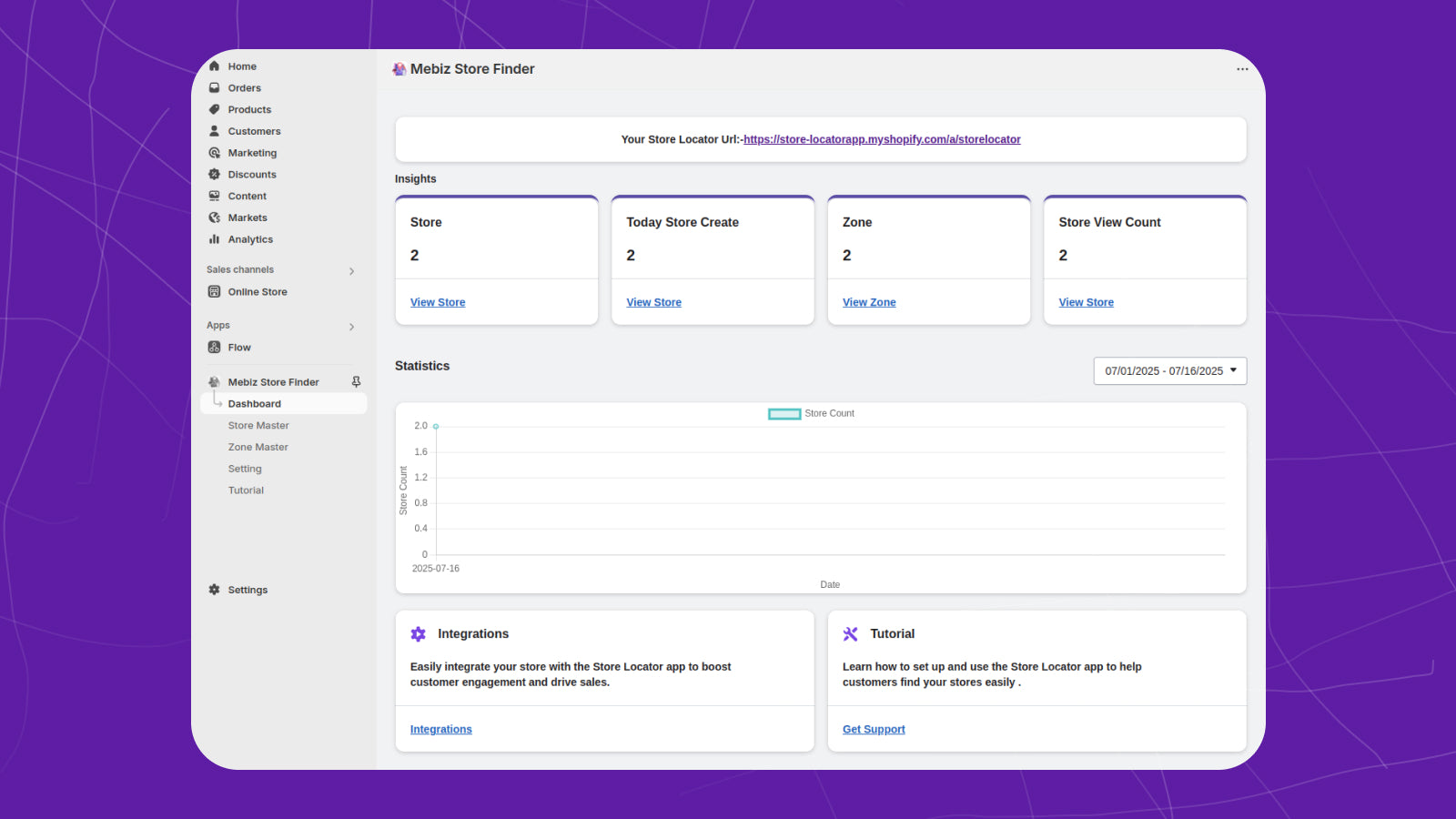Click the Tutorial tools icon
Image resolution: width=1456 pixels, height=819 pixels.
(851, 634)
